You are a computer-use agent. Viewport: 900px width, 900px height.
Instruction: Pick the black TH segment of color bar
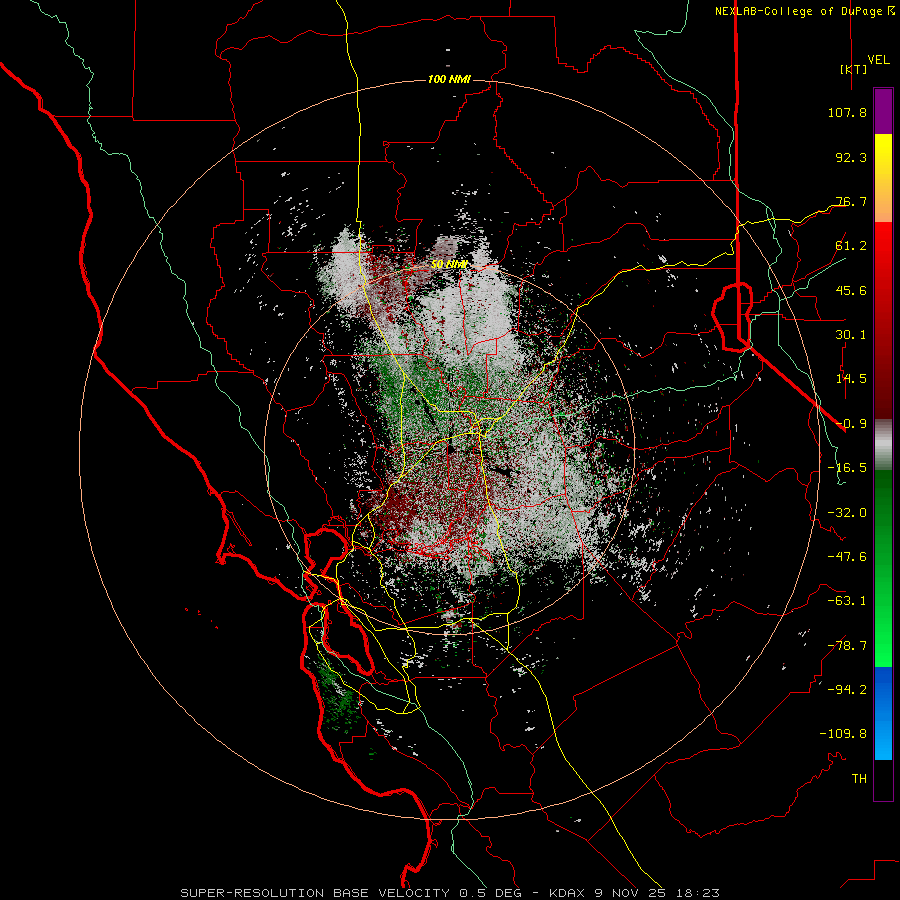click(x=883, y=779)
